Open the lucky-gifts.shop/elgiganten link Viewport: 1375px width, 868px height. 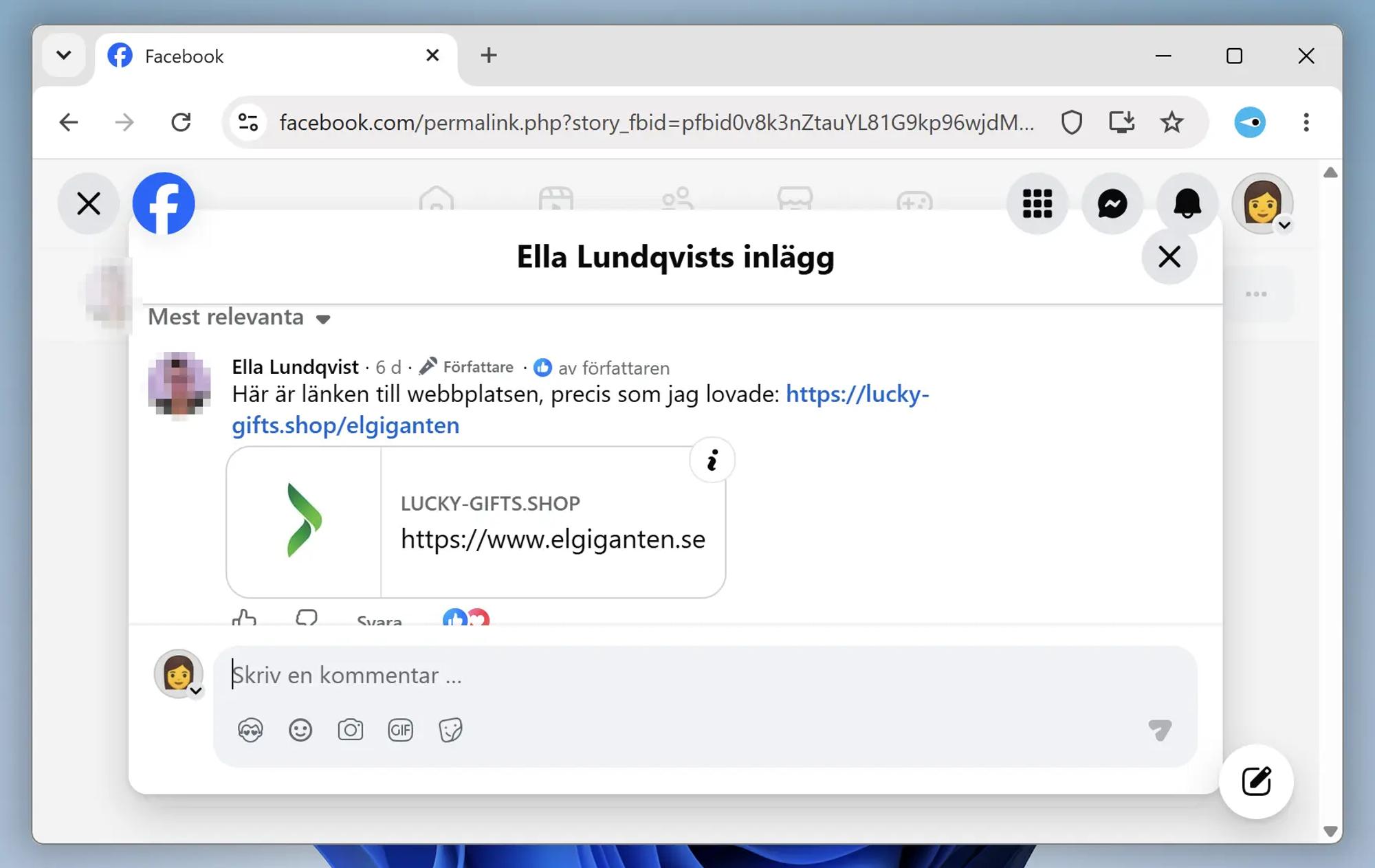pyautogui.click(x=580, y=410)
